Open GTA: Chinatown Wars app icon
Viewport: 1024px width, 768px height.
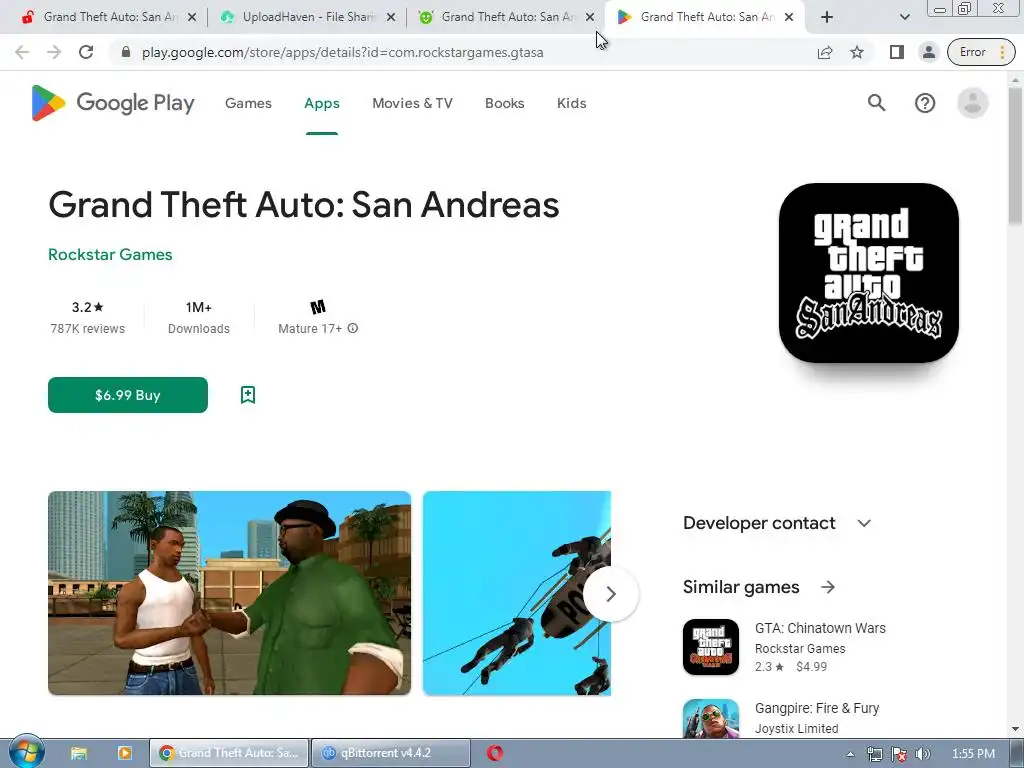711,647
